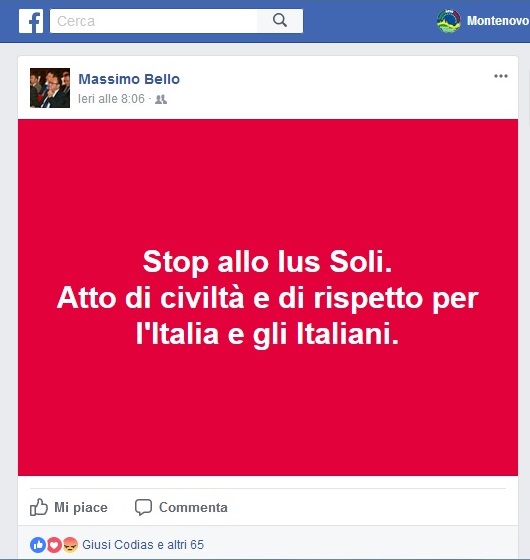Click the blue like reaction icon
Viewport: 530px width, 560px height.
(x=38, y=545)
